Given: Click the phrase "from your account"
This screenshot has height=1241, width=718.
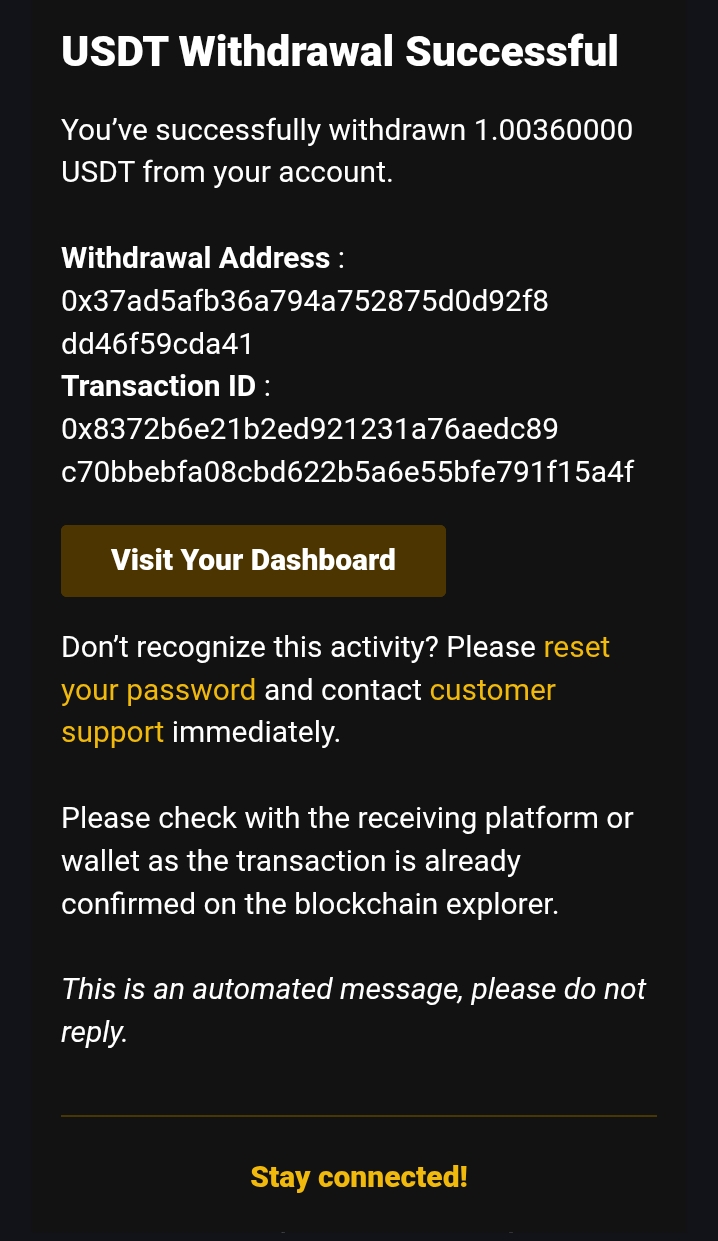Looking at the screenshot, I should pos(267,172).
